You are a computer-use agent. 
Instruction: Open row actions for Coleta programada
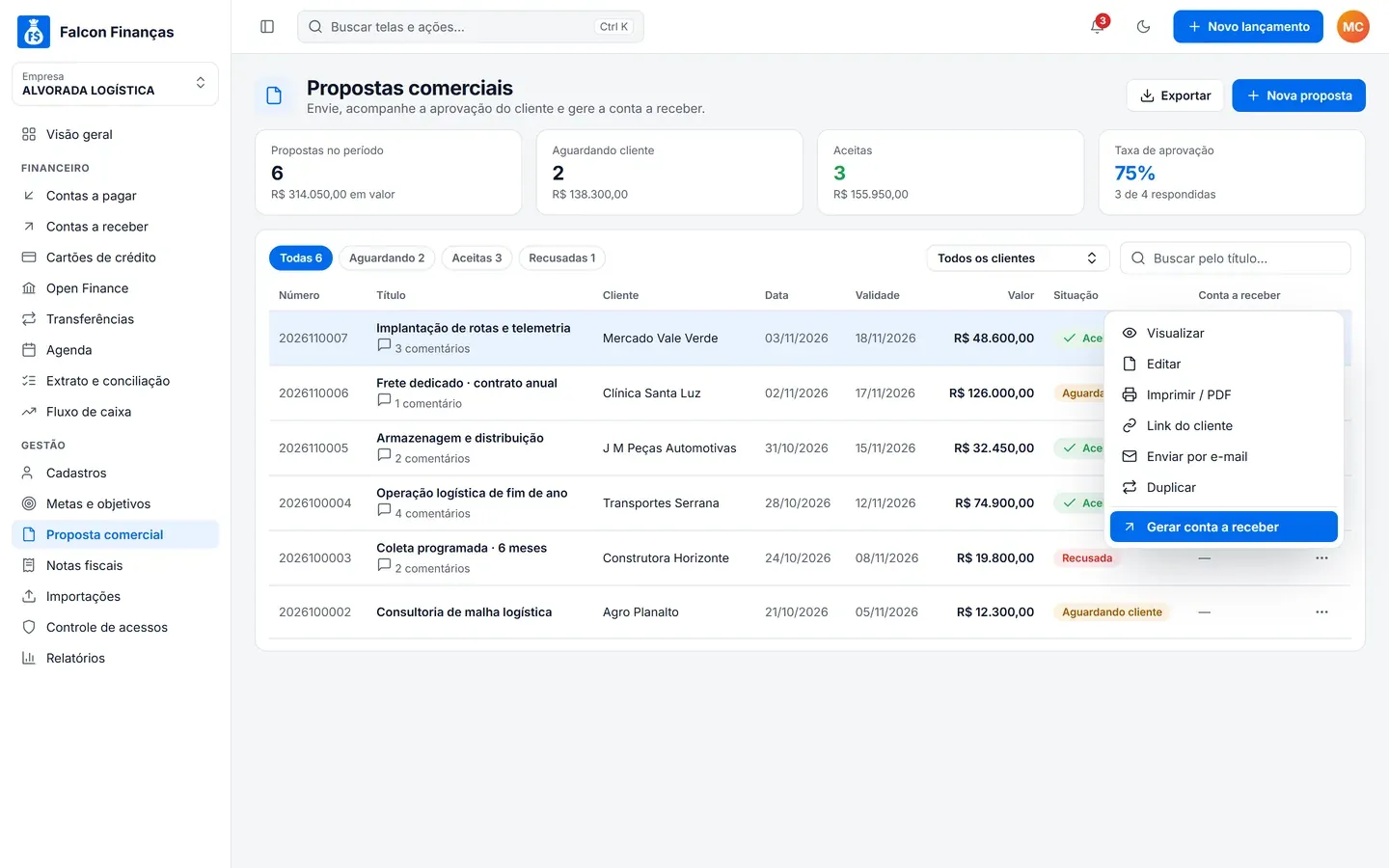(x=1321, y=558)
